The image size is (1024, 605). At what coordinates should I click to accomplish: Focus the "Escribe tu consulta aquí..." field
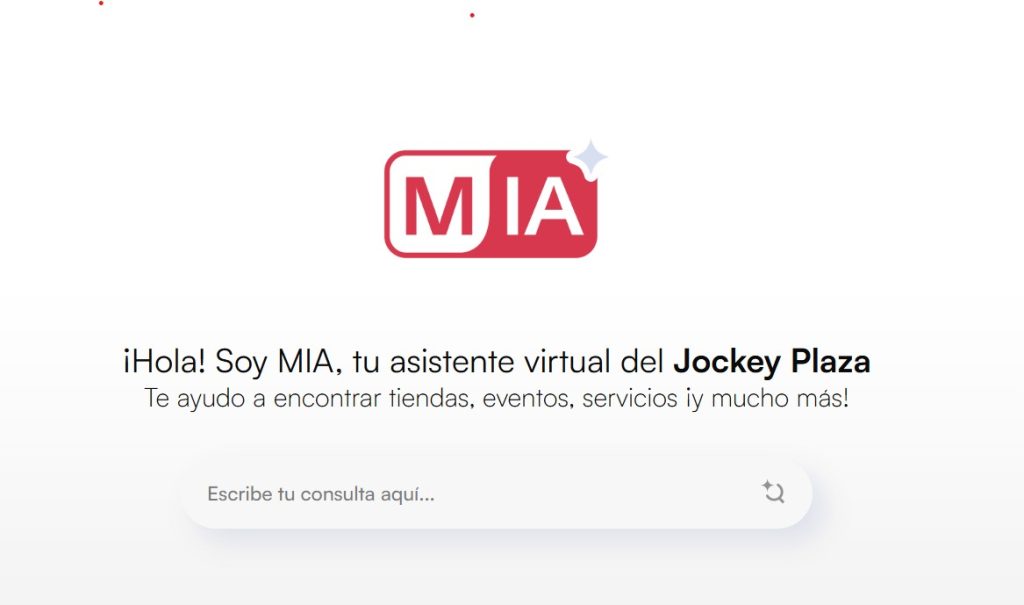point(497,493)
